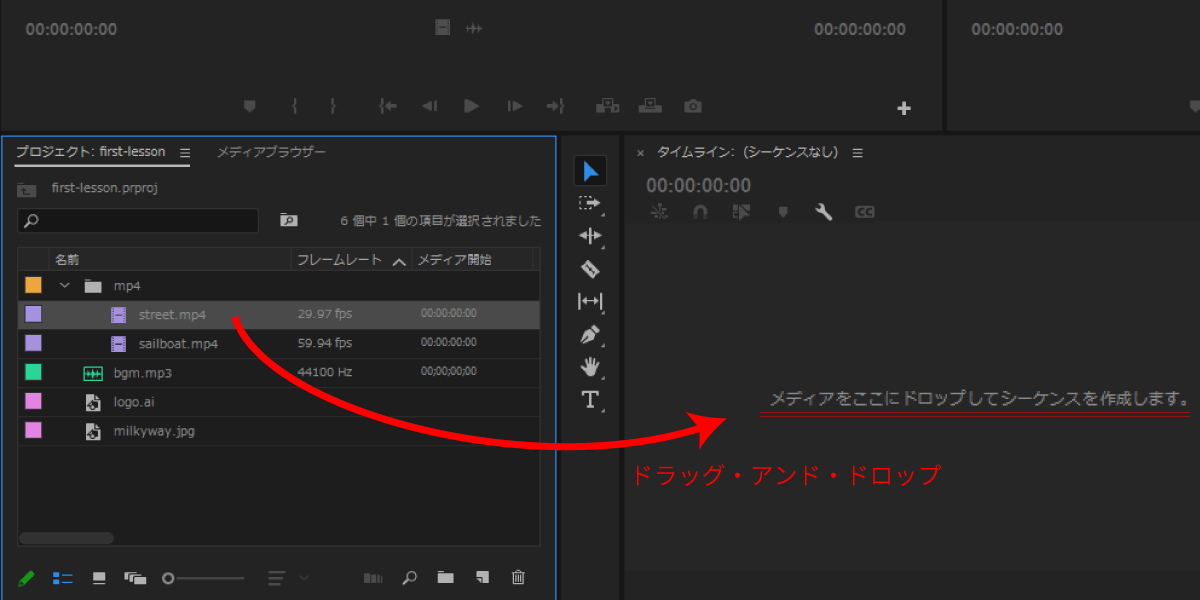This screenshot has height=600, width=1200.
Task: Select the Ripple Edit tool
Action: [590, 236]
